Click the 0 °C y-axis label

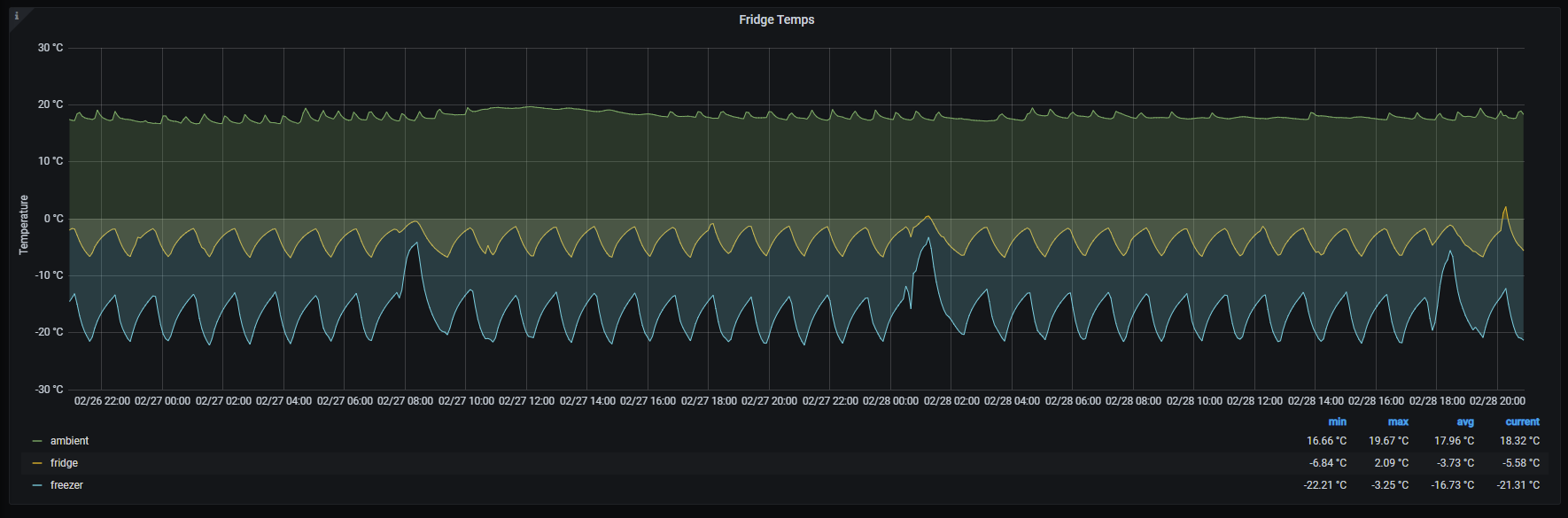[53, 219]
